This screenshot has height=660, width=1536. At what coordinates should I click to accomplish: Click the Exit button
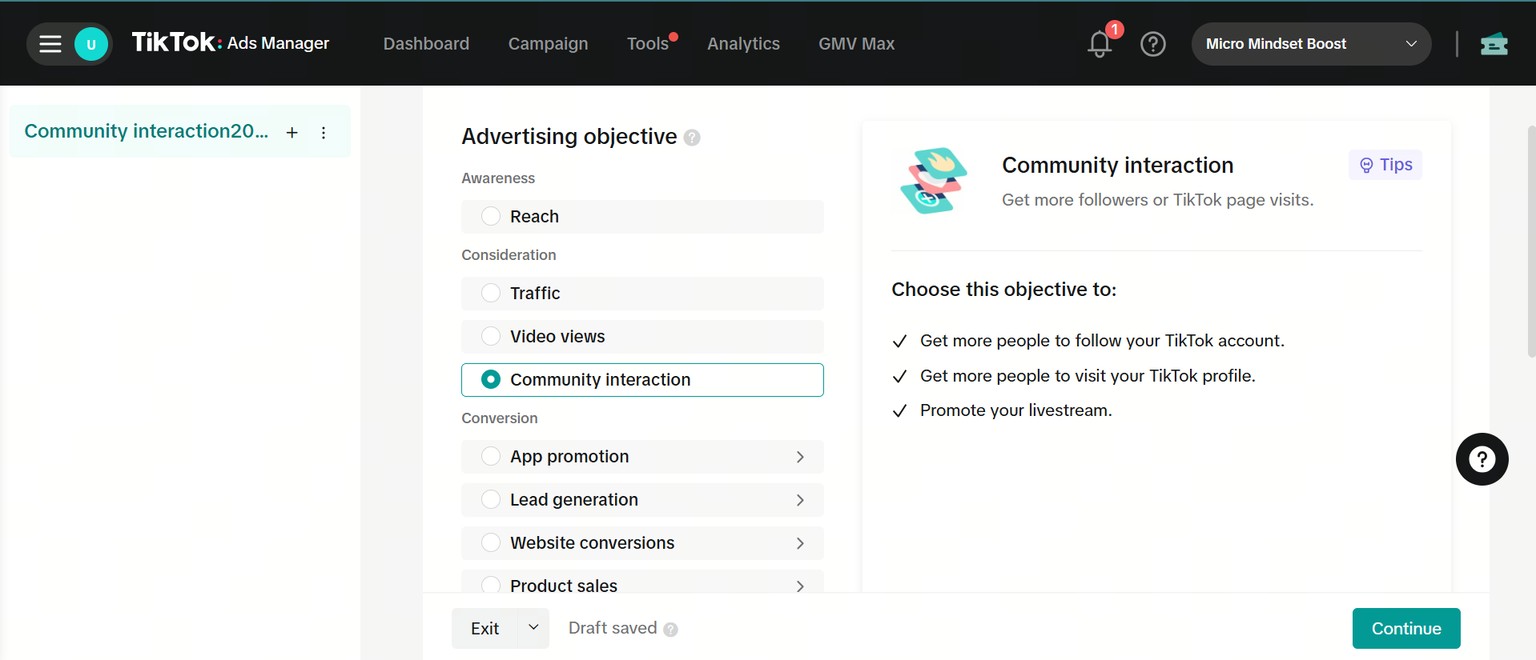point(485,628)
